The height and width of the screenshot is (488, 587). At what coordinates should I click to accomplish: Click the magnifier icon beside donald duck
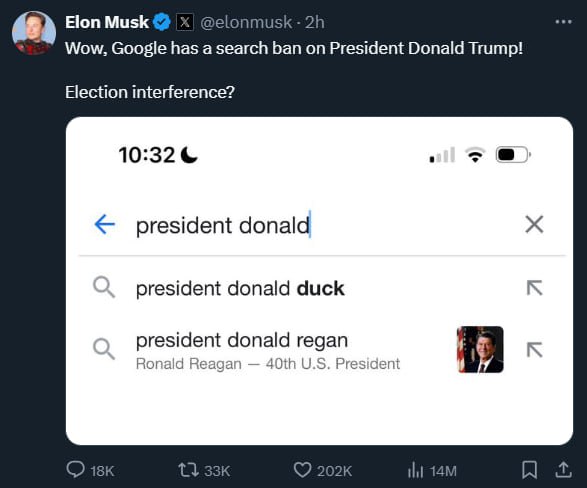tap(104, 287)
